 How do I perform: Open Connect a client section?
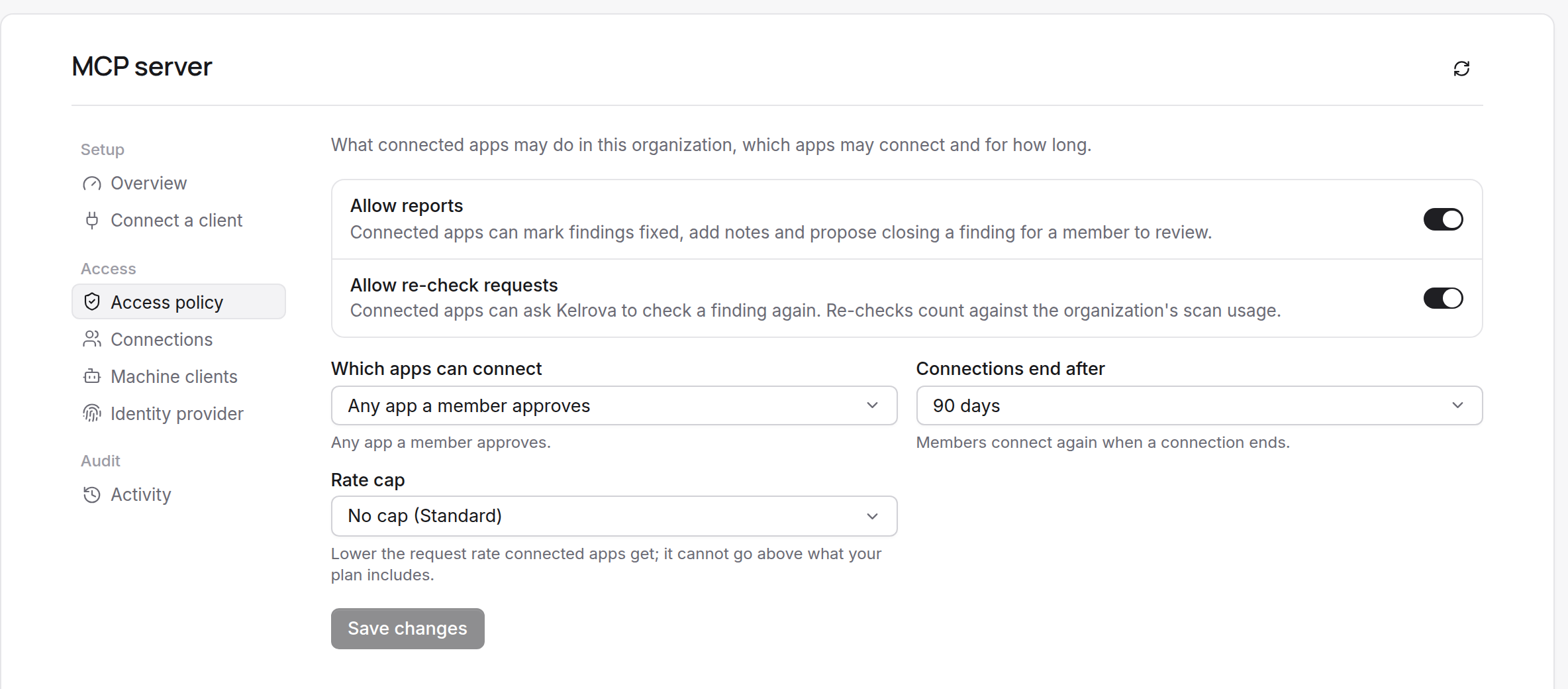click(x=179, y=221)
